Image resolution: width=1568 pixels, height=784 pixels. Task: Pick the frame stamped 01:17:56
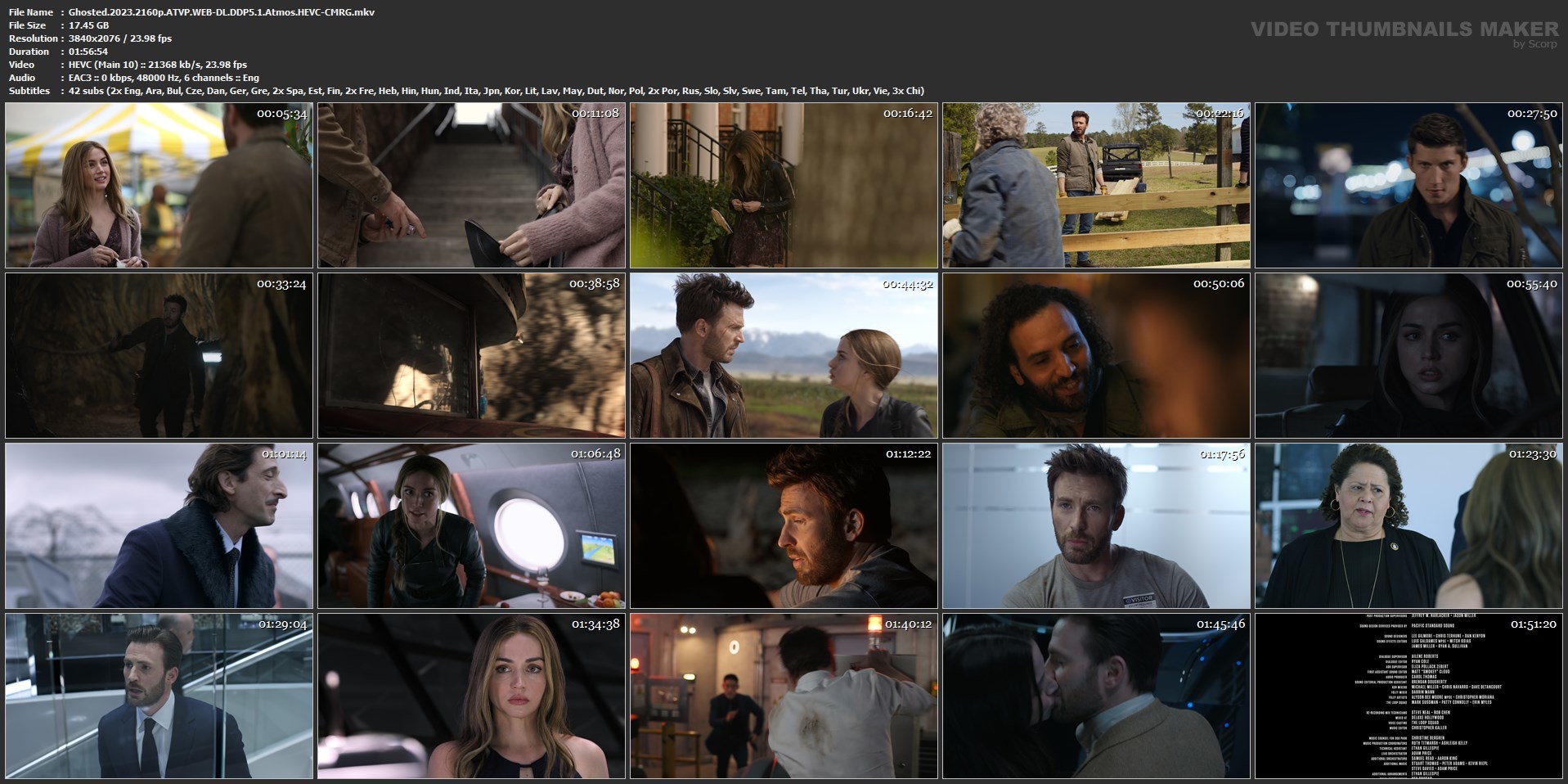(1096, 526)
